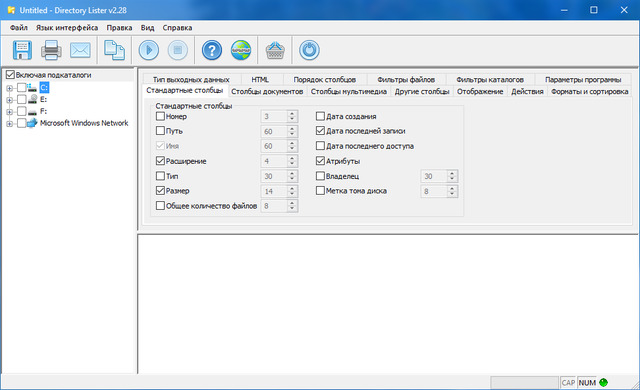Click the Расширение width spinner arrows

click(x=292, y=161)
